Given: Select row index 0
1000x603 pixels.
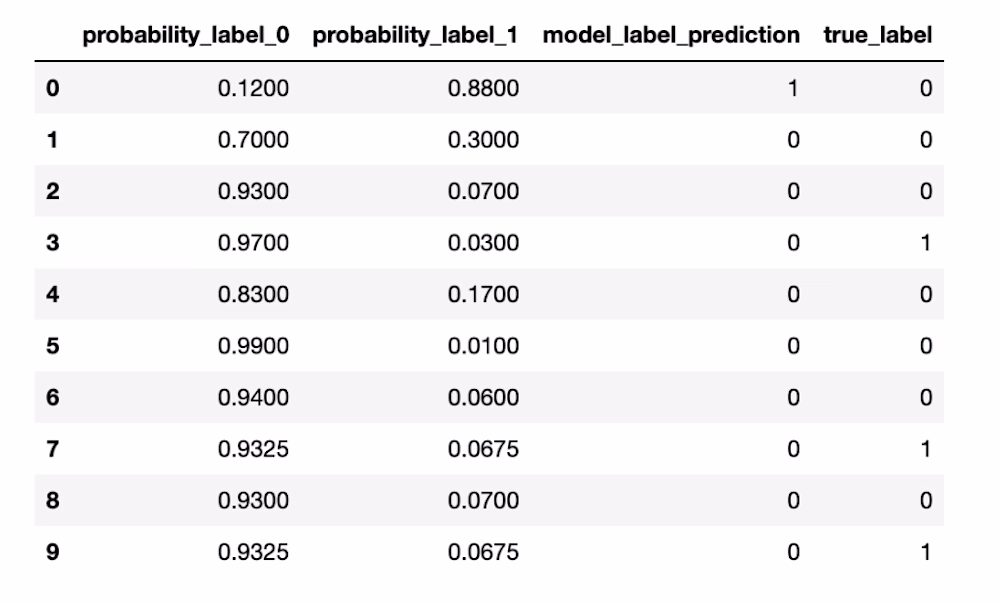Looking at the screenshot, I should [53, 88].
